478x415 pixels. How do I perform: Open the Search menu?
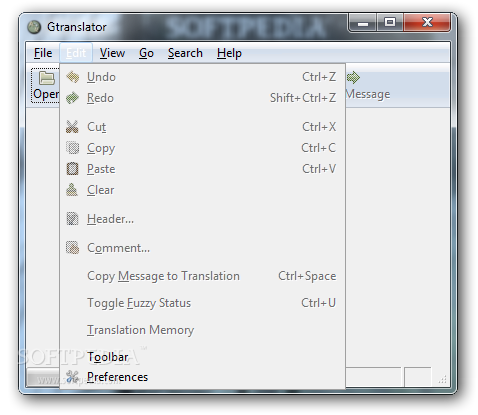coord(185,53)
